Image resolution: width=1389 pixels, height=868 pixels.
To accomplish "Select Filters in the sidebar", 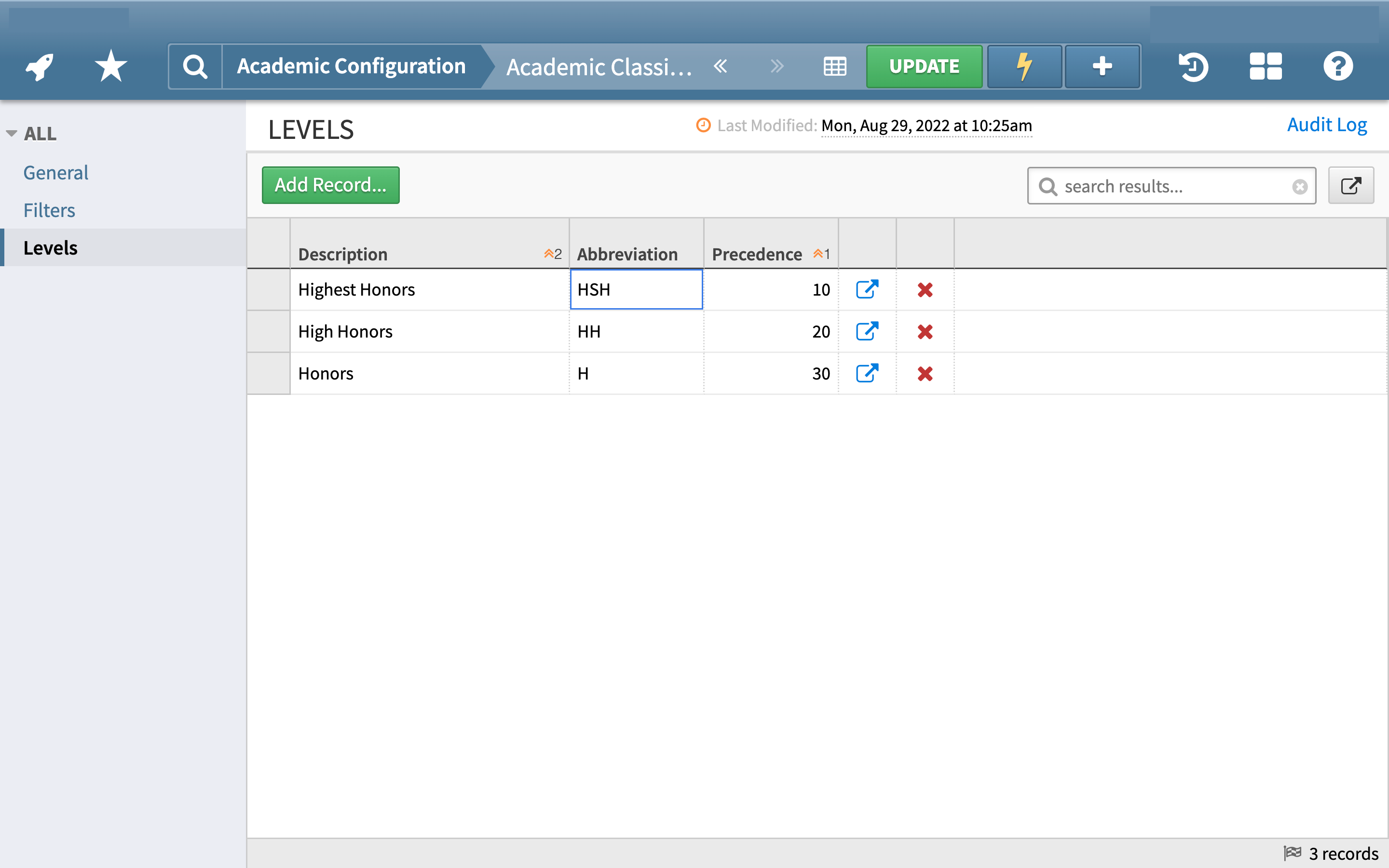I will point(49,210).
